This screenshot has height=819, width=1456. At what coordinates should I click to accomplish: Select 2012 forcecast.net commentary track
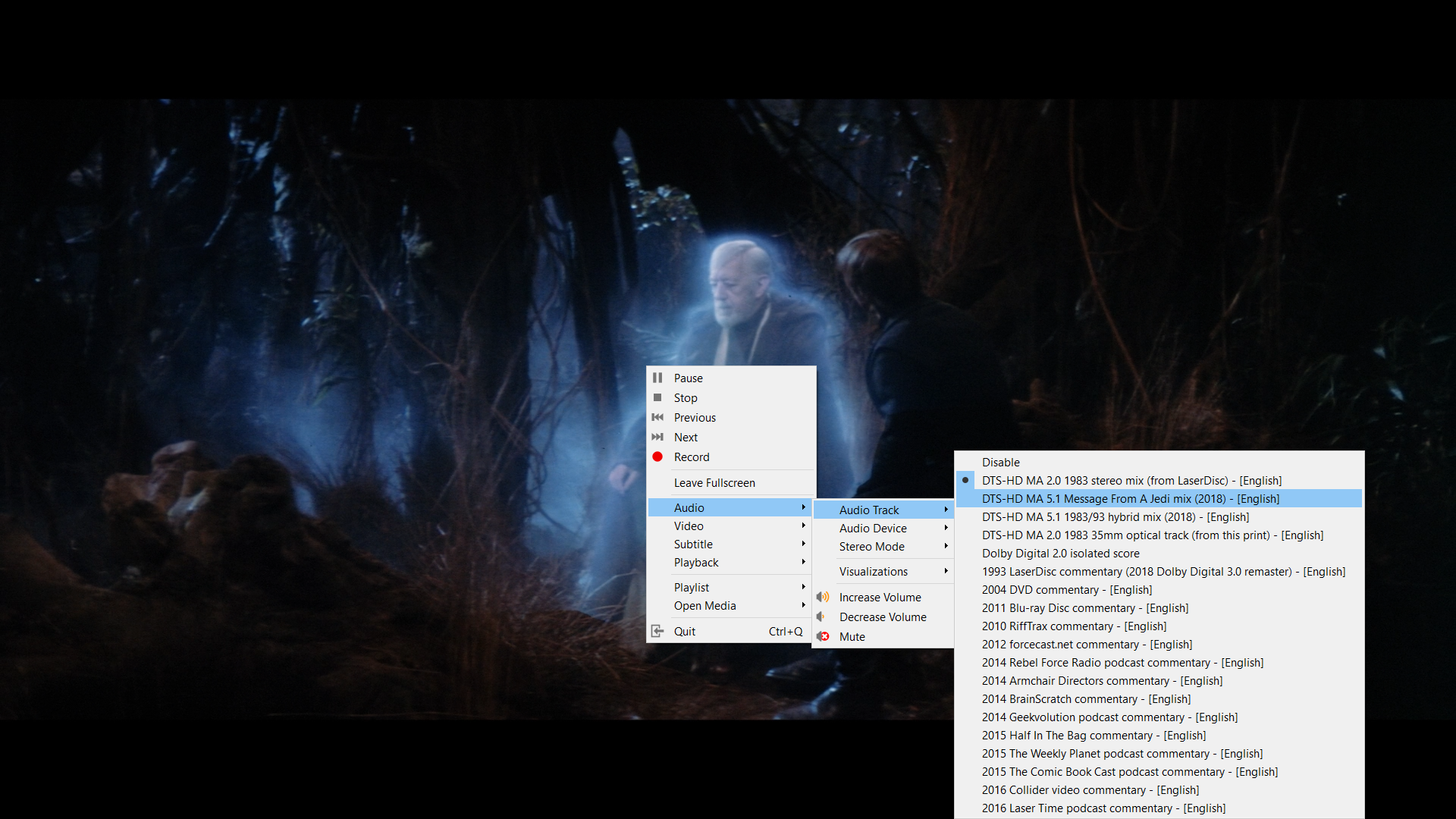pos(1159,645)
